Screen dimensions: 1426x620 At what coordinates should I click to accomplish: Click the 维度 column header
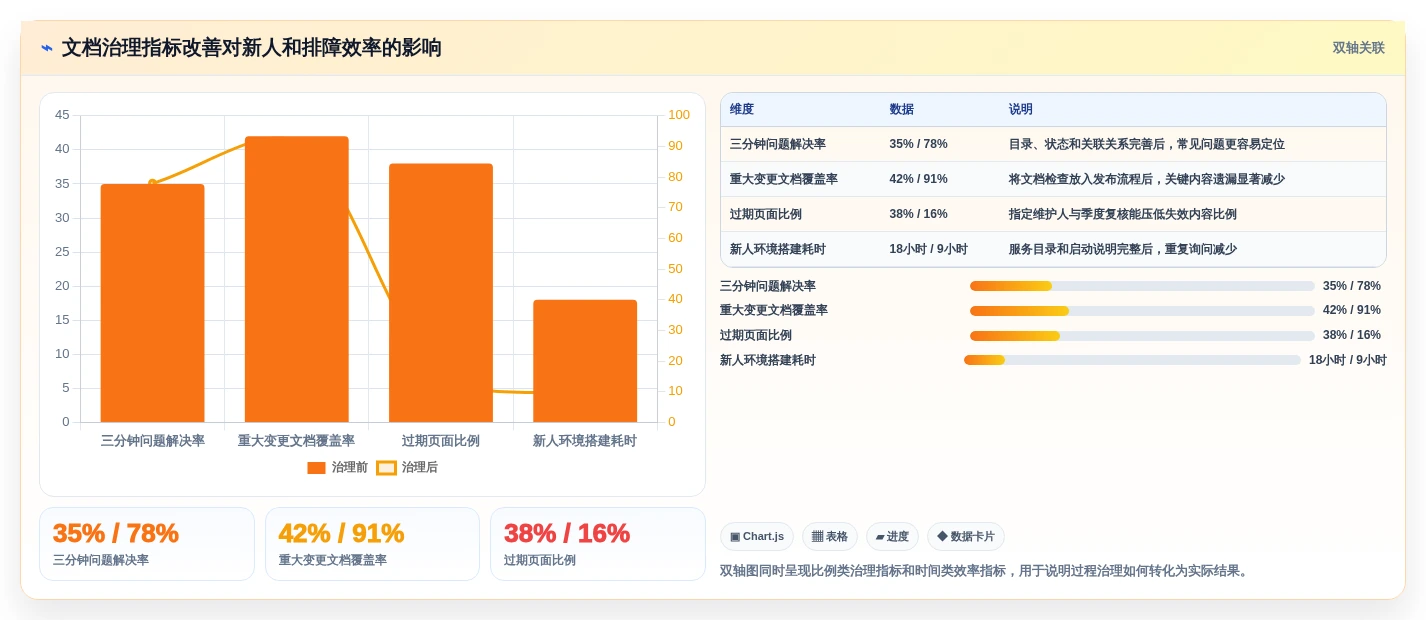click(x=742, y=109)
